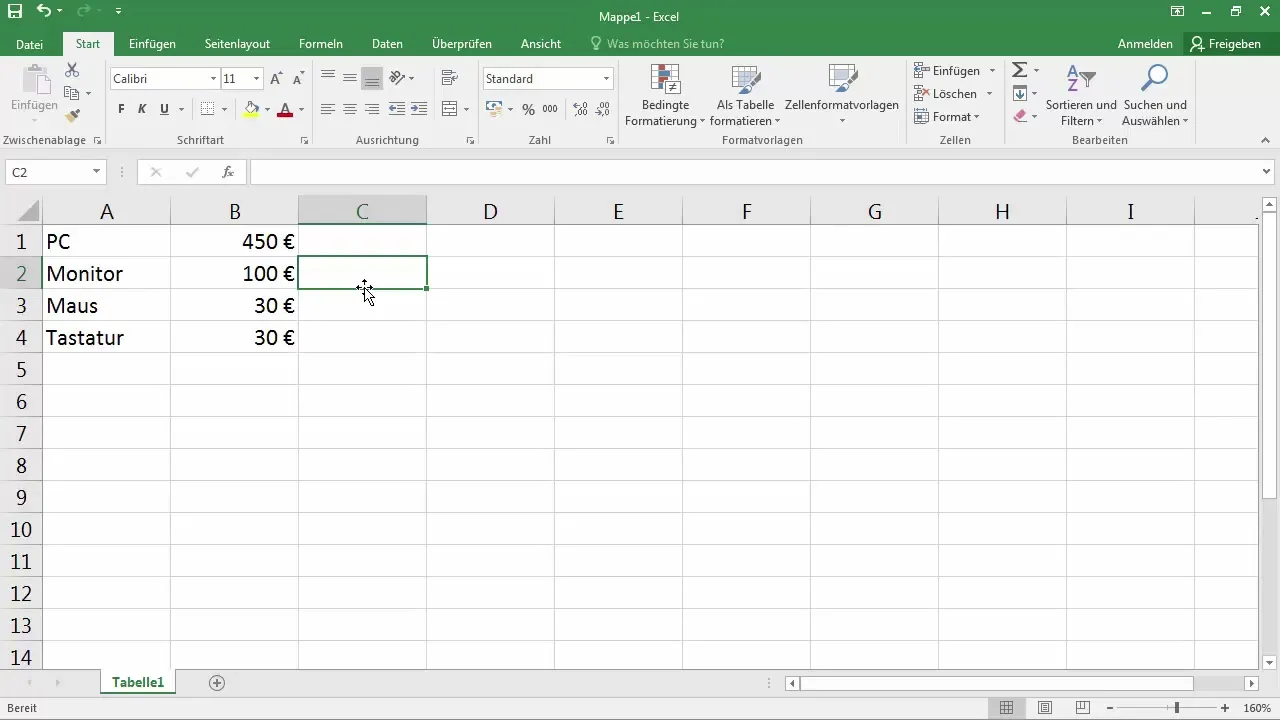Switch to the Einfügen ribbon tab
Image resolution: width=1280 pixels, height=720 pixels.
click(x=153, y=44)
